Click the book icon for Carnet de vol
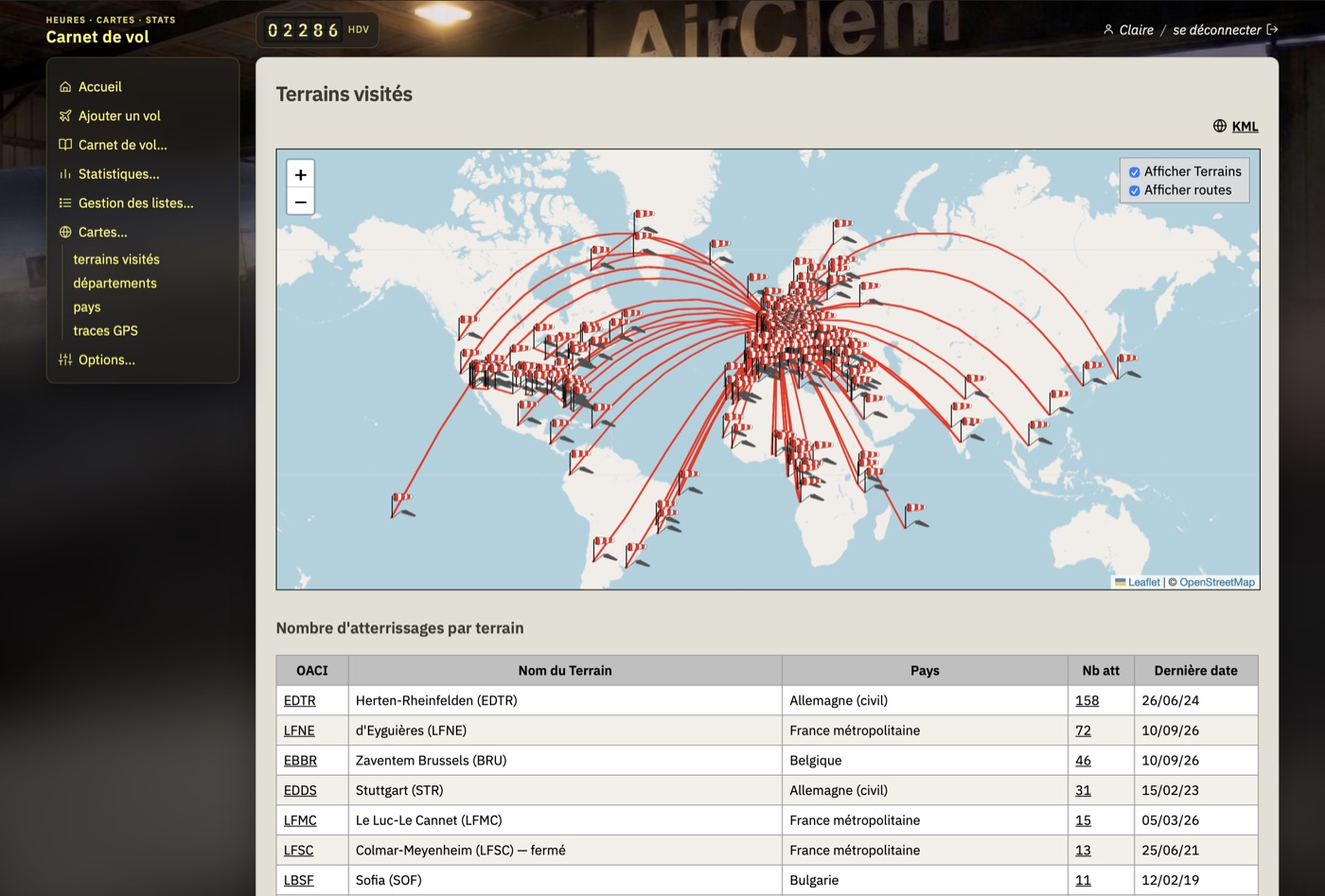 65,145
